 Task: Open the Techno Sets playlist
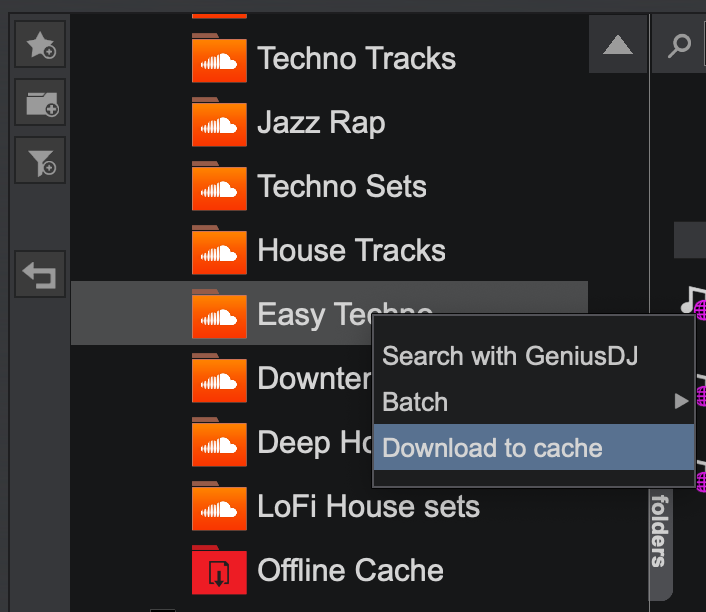(341, 187)
